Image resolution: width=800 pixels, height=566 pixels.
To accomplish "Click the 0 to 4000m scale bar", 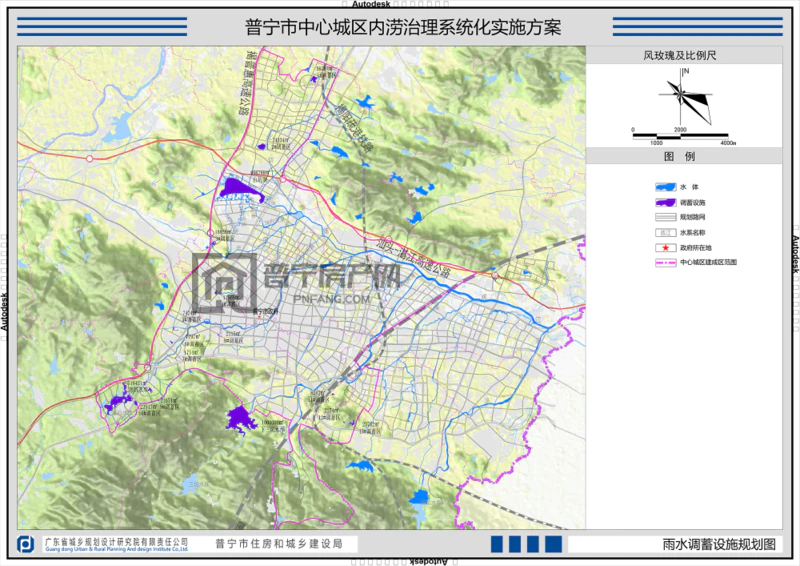I will point(682,134).
